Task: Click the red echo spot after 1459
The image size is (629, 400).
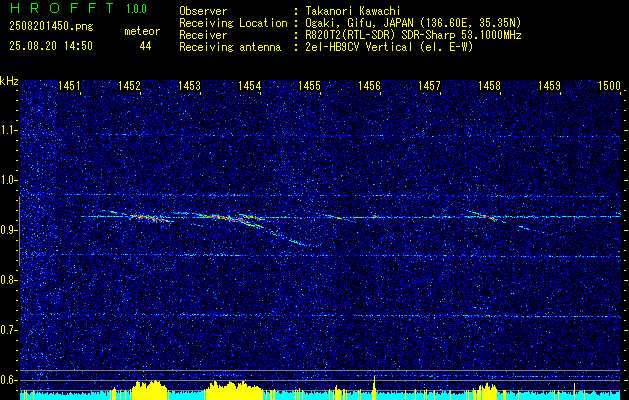Action: click(574, 218)
